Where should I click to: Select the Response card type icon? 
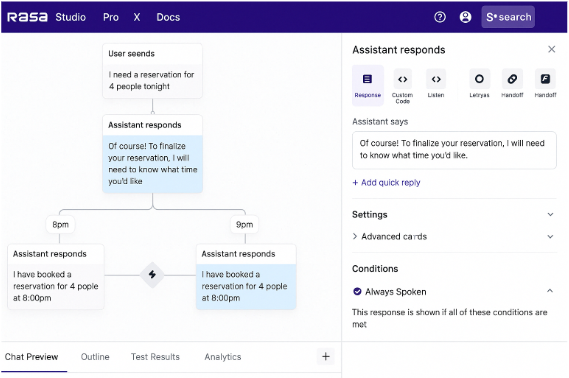(368, 79)
